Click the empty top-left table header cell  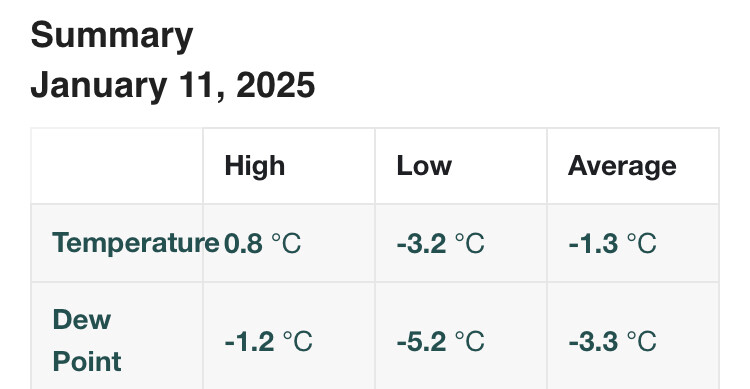click(117, 166)
